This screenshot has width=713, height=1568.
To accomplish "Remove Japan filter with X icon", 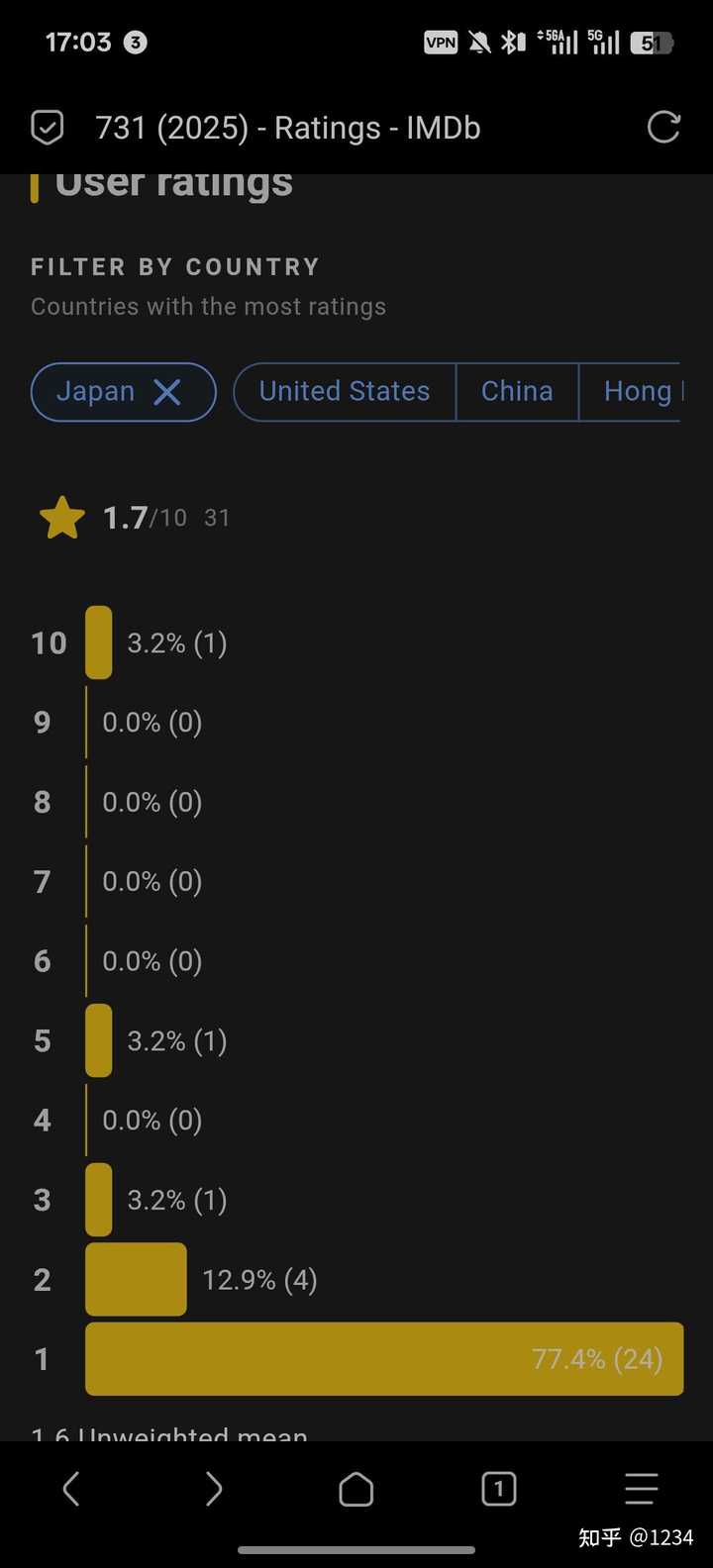I will [167, 392].
